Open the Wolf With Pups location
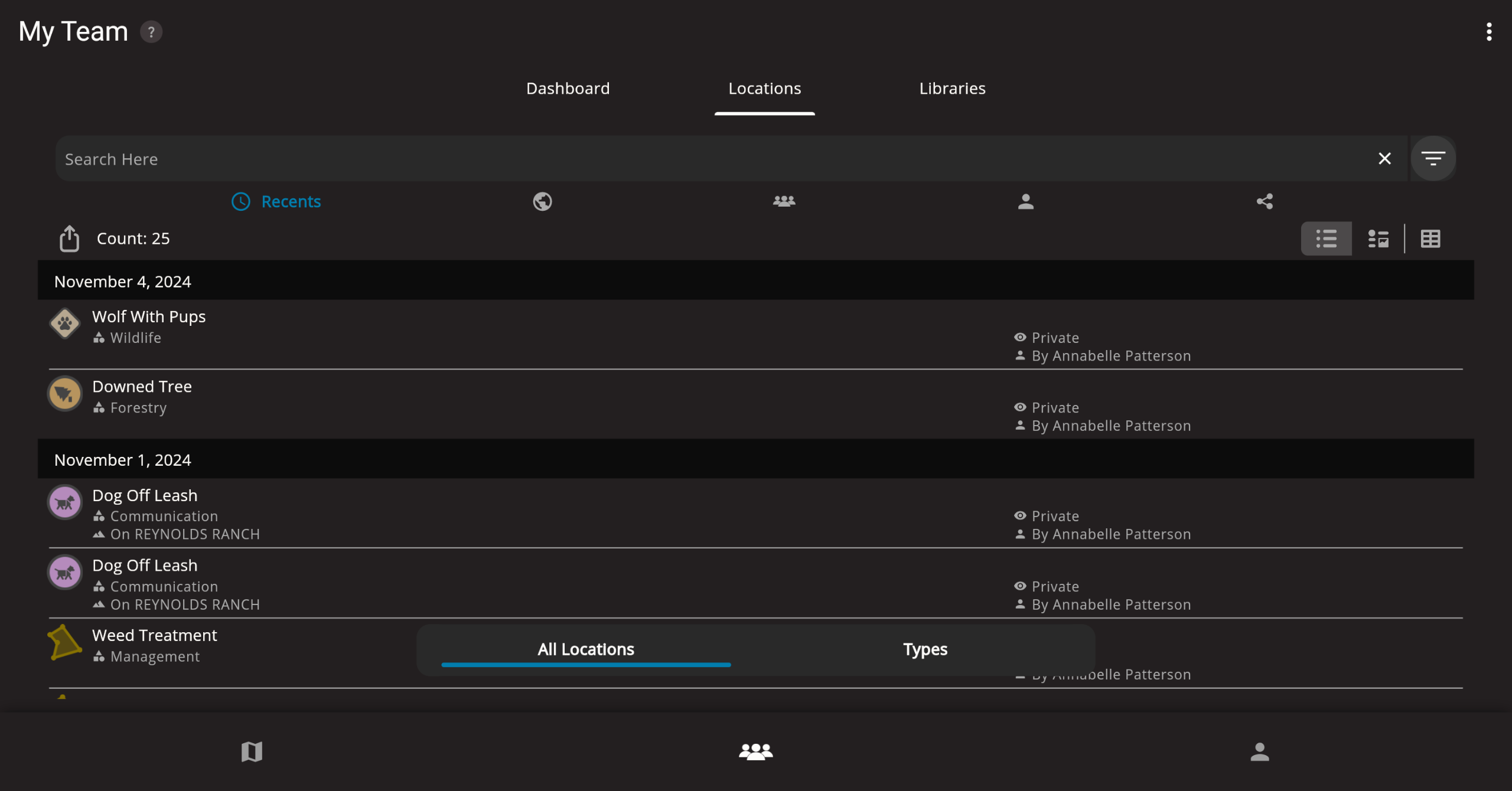The height and width of the screenshot is (791, 1512). click(x=149, y=317)
